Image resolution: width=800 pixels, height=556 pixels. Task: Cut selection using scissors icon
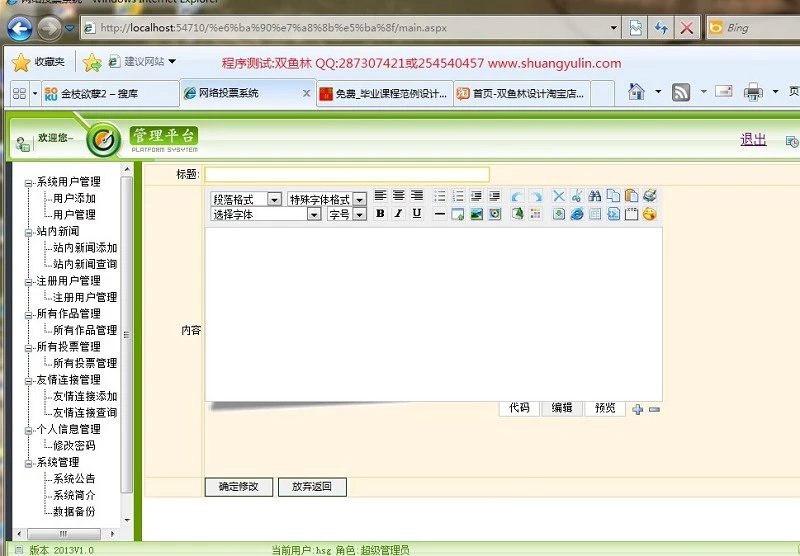(577, 196)
